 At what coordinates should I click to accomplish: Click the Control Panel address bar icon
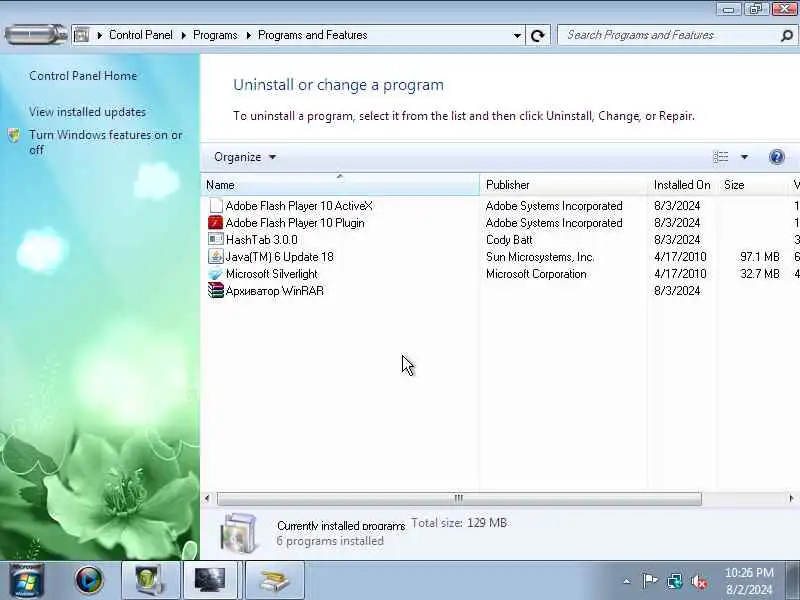point(82,35)
